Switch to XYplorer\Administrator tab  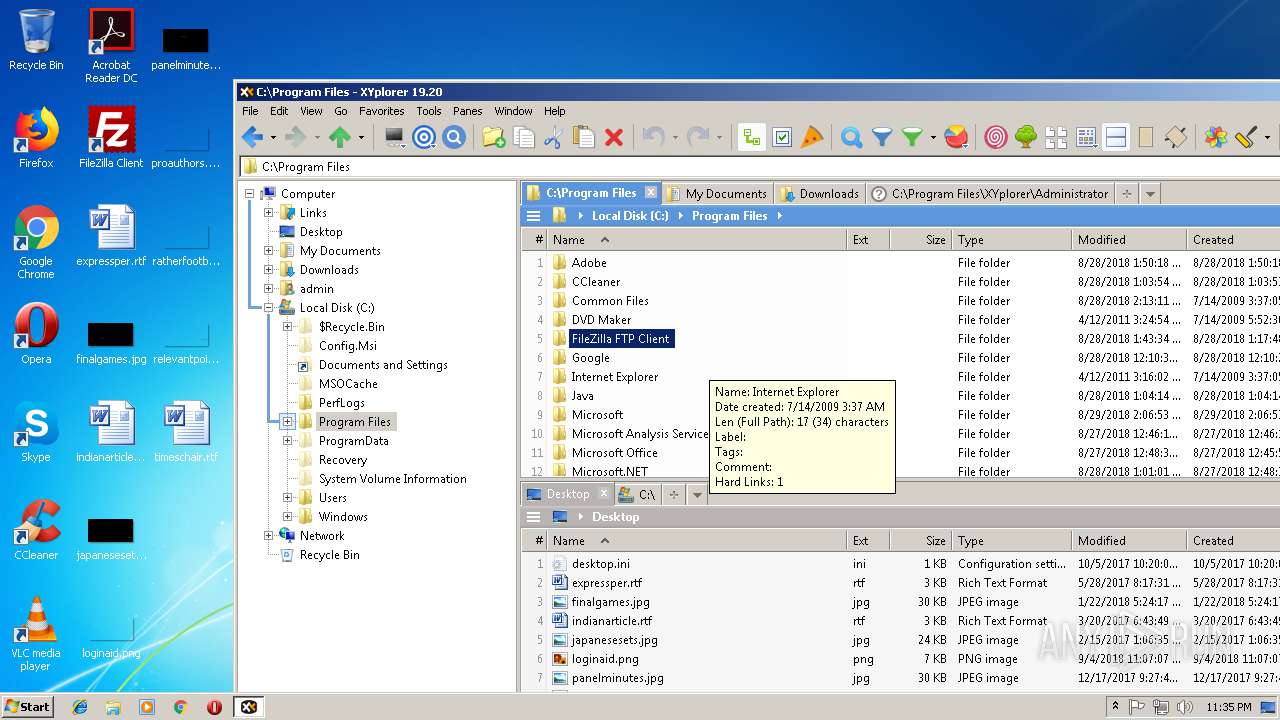pyautogui.click(x=990, y=194)
